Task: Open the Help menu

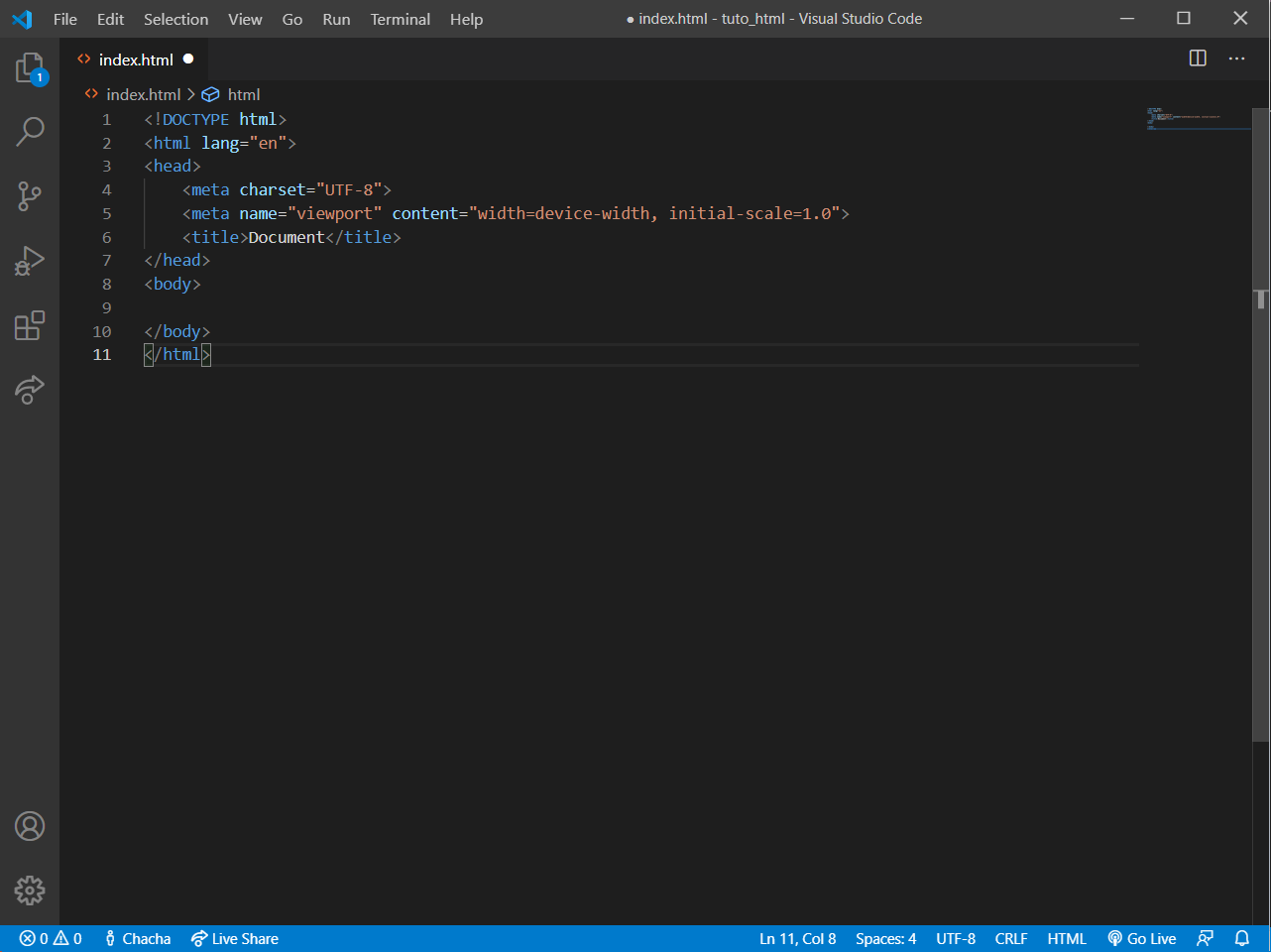Action: tap(466, 19)
